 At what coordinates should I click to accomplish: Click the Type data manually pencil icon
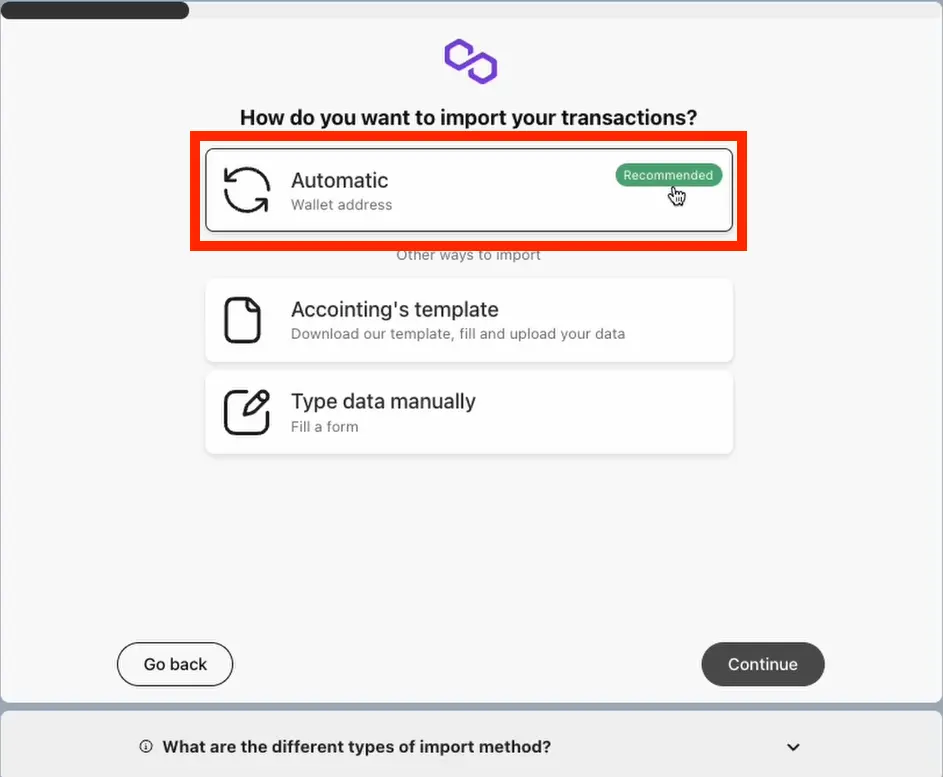(246, 412)
